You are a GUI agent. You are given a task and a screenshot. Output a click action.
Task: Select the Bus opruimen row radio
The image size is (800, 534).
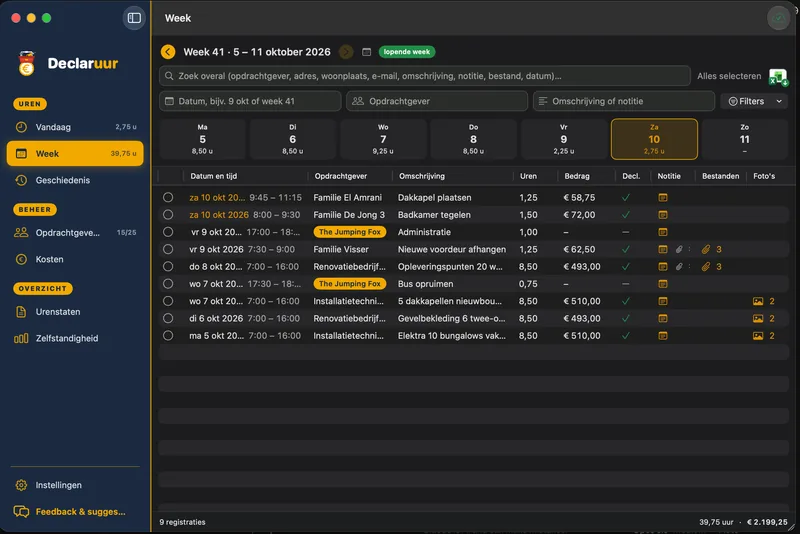coord(168,284)
